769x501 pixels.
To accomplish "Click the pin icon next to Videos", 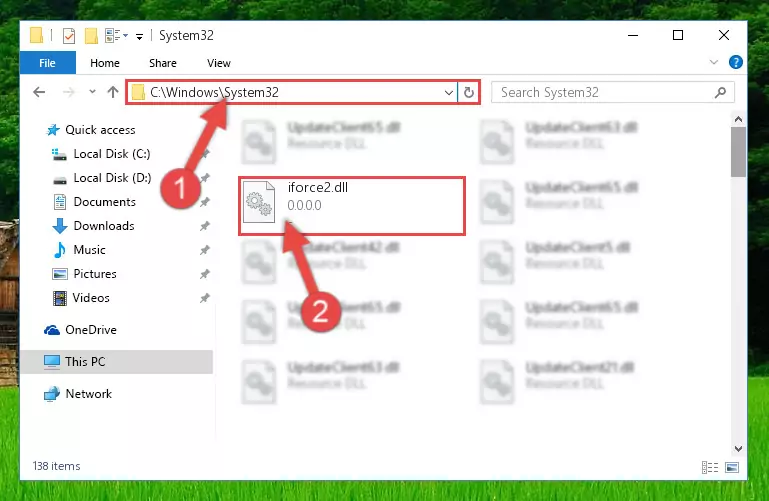I will [x=205, y=298].
